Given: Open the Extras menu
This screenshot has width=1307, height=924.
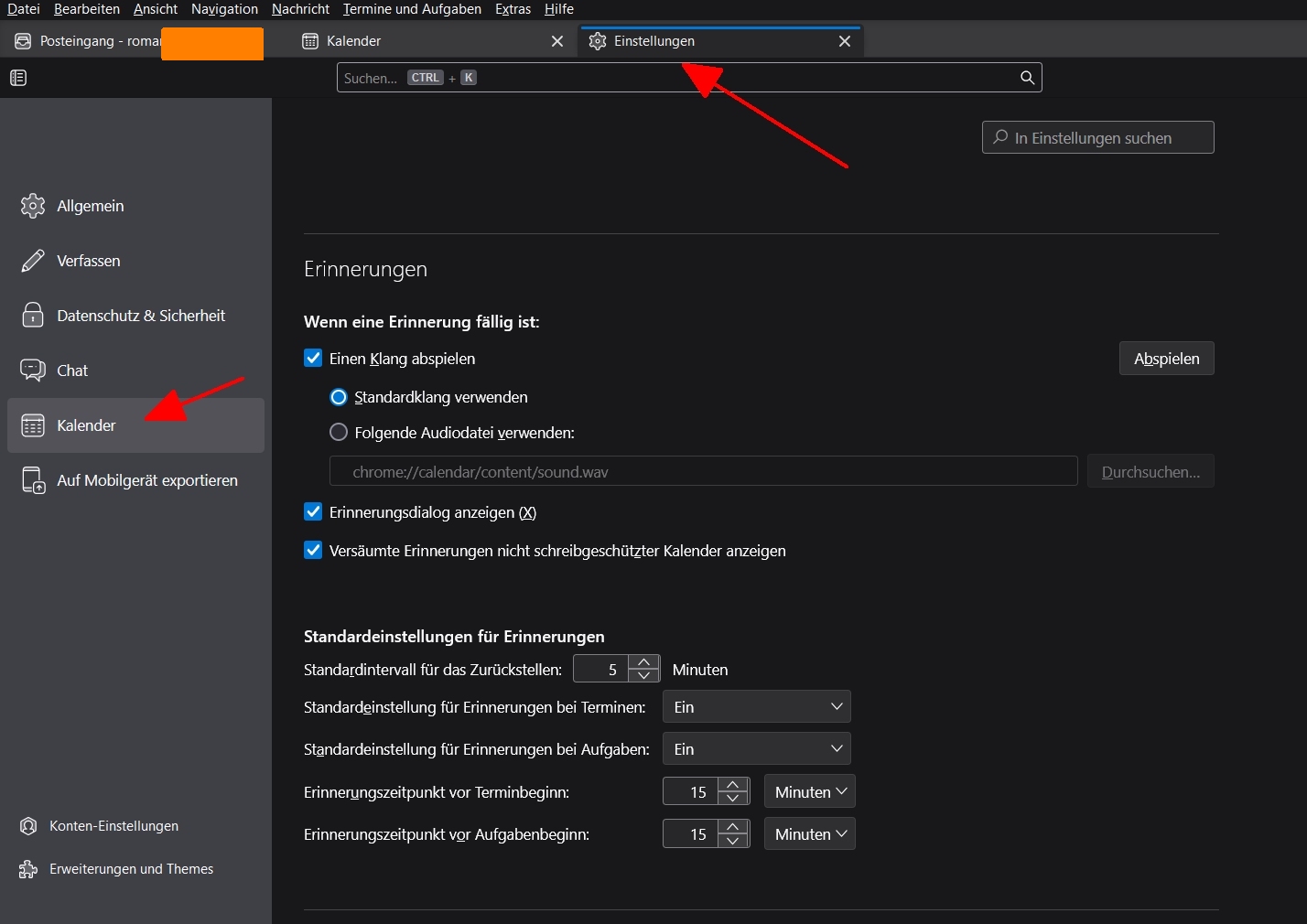Looking at the screenshot, I should 513,9.
